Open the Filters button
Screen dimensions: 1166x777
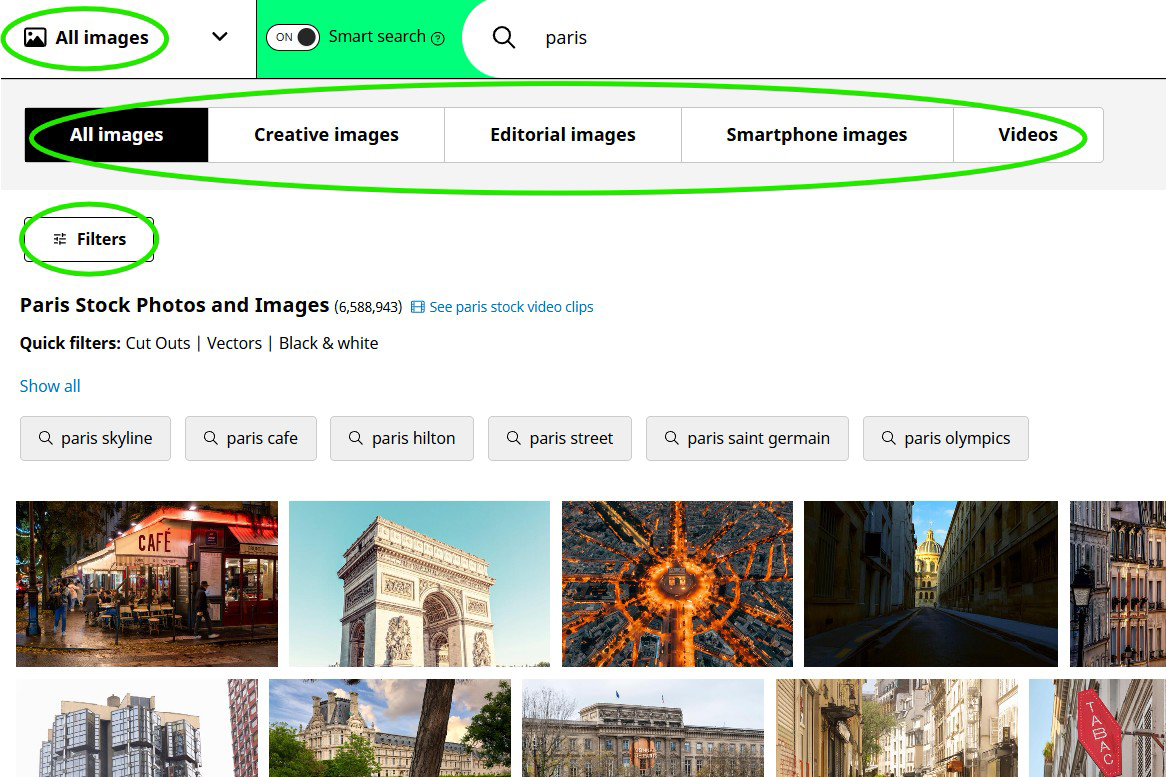89,239
